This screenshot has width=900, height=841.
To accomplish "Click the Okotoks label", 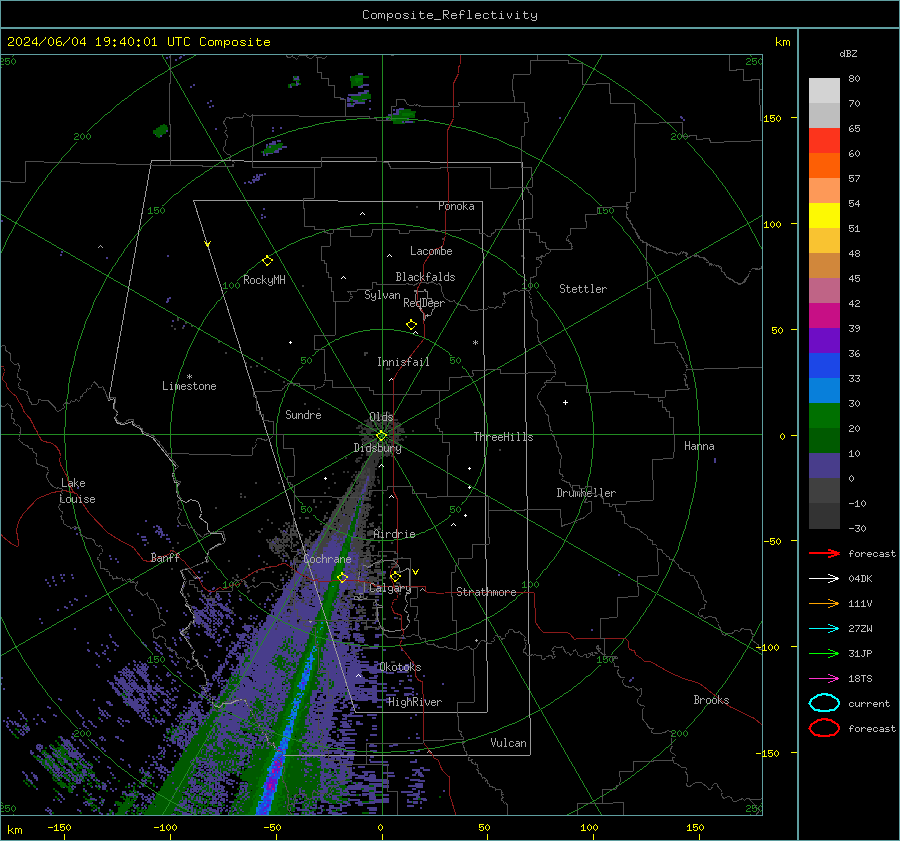I will (x=400, y=667).
